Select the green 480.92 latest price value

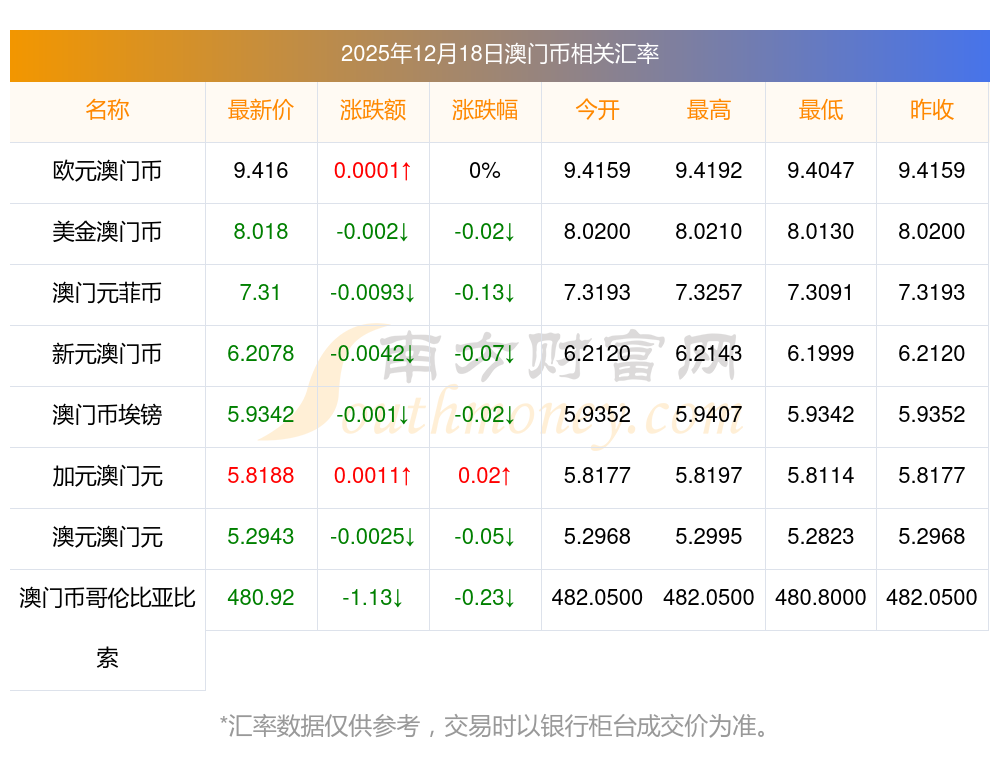point(261,598)
